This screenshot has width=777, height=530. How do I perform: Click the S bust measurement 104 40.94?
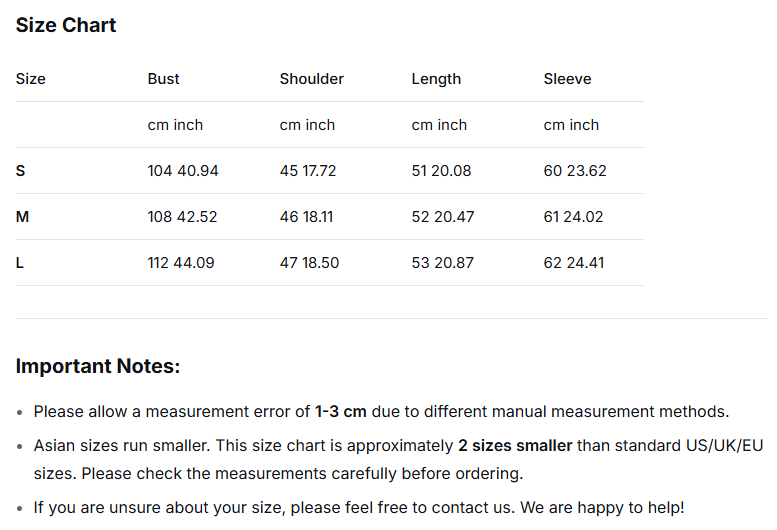click(x=183, y=171)
